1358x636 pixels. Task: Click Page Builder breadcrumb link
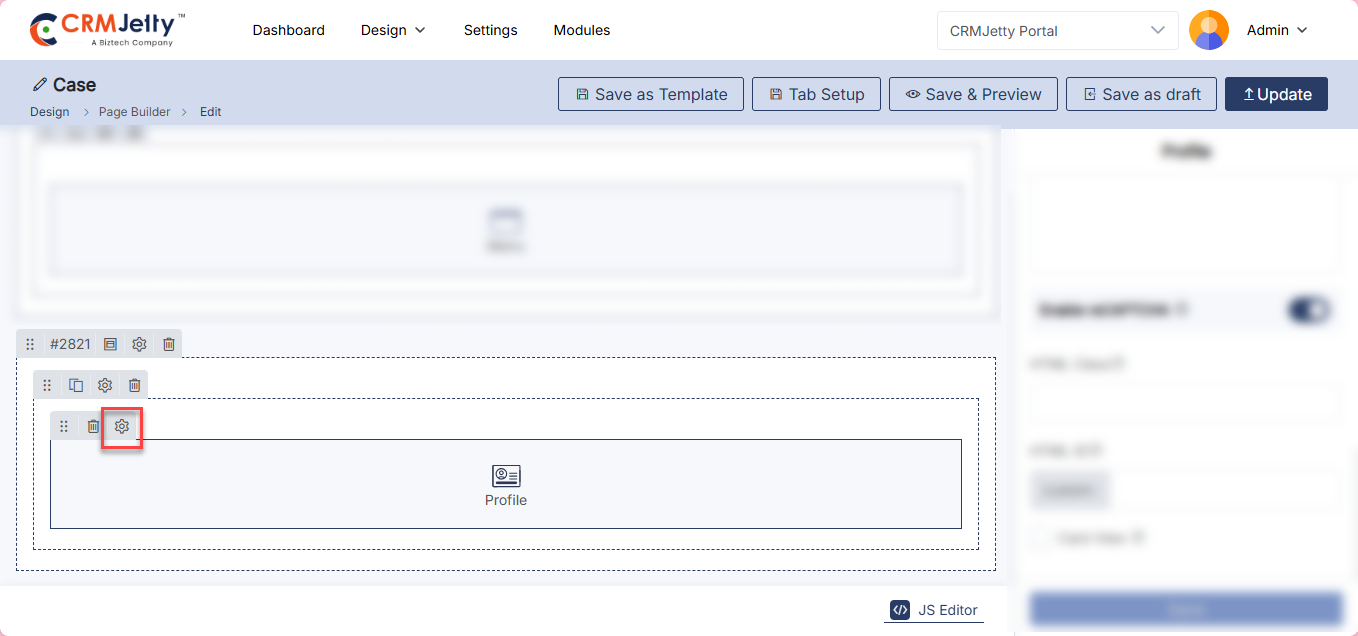[x=134, y=112]
